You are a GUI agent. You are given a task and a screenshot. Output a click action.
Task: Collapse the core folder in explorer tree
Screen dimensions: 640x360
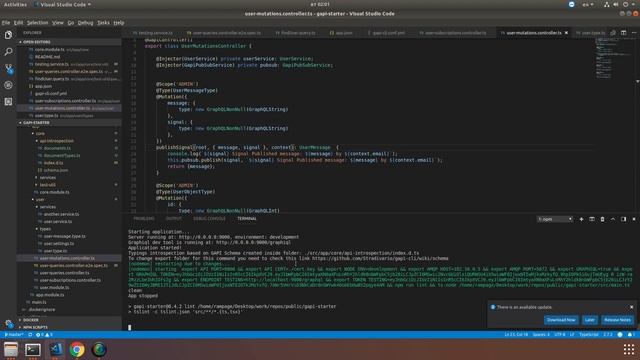[40, 133]
